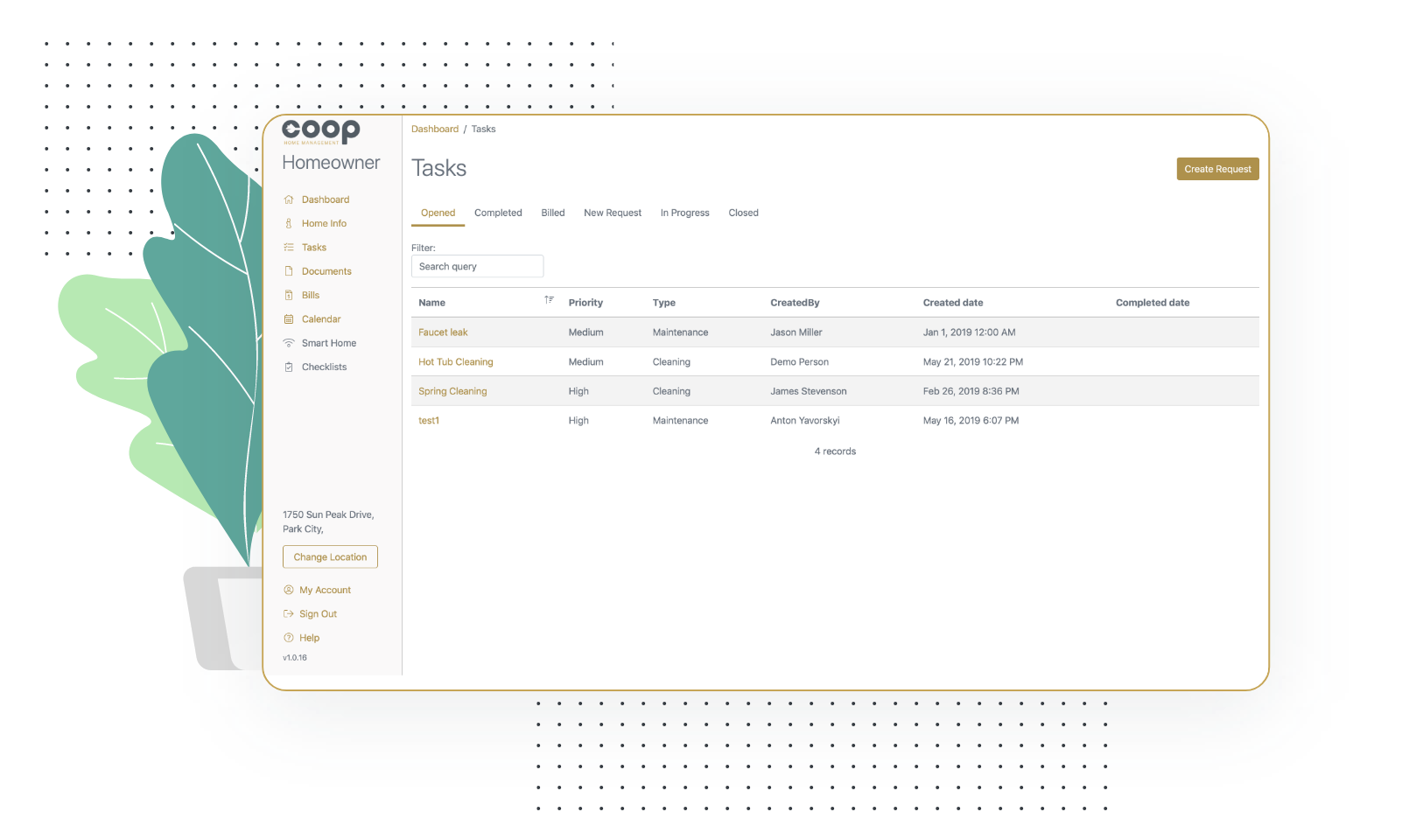This screenshot has height=840, width=1402.
Task: Switch to the Closed tab
Action: tap(743, 213)
